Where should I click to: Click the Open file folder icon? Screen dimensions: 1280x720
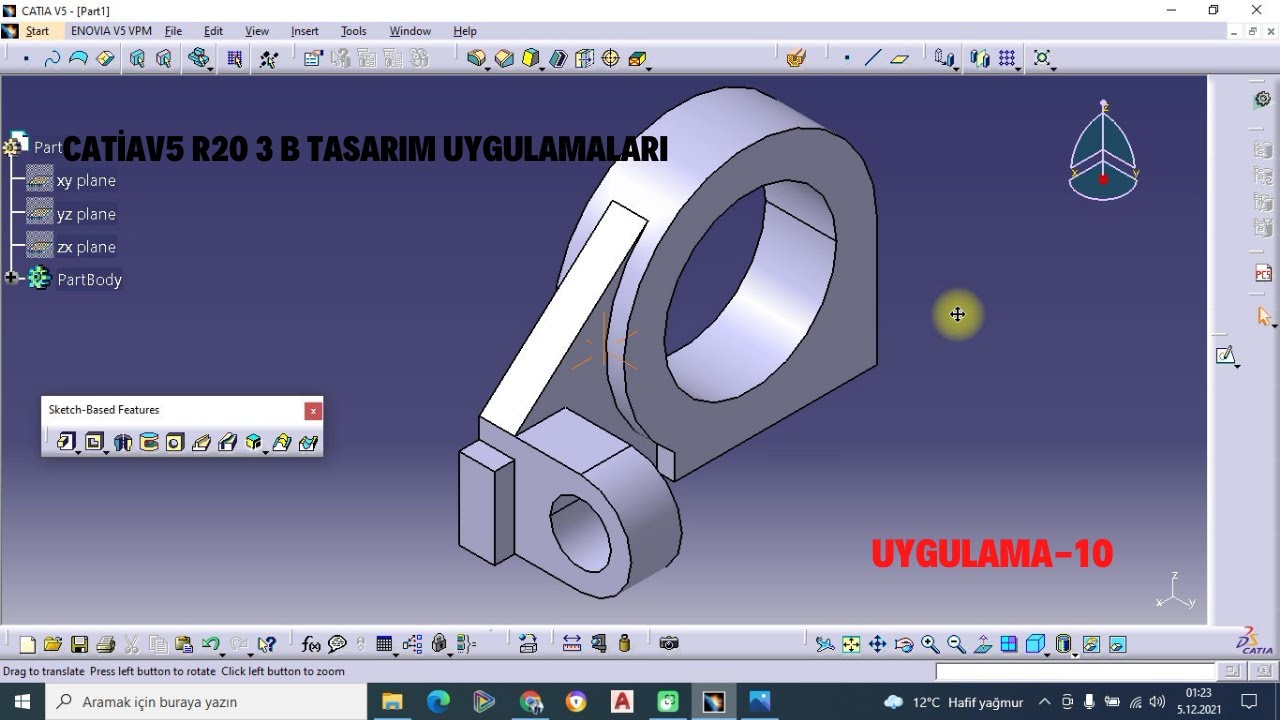[53, 644]
